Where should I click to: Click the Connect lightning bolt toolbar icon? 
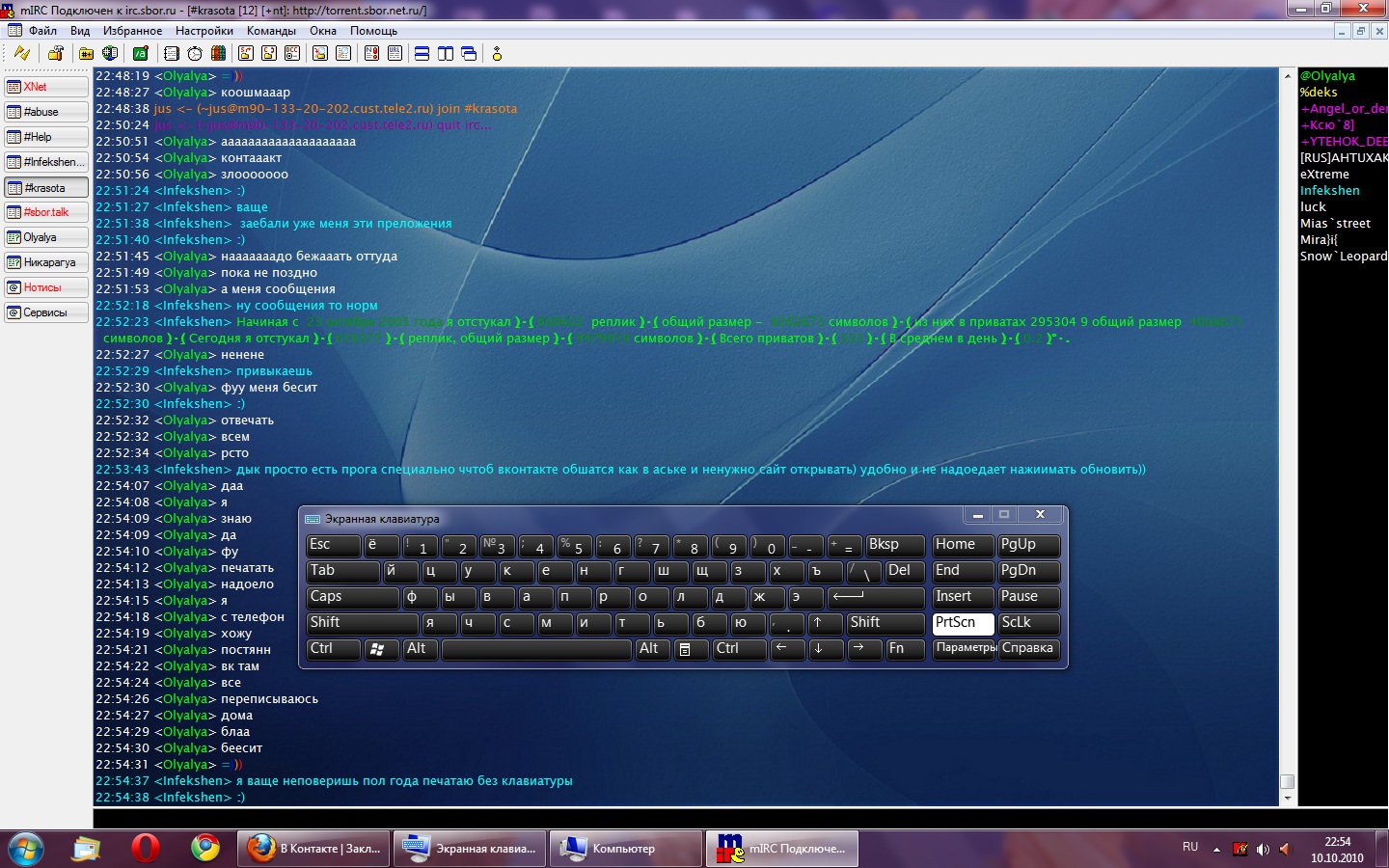pyautogui.click(x=21, y=53)
